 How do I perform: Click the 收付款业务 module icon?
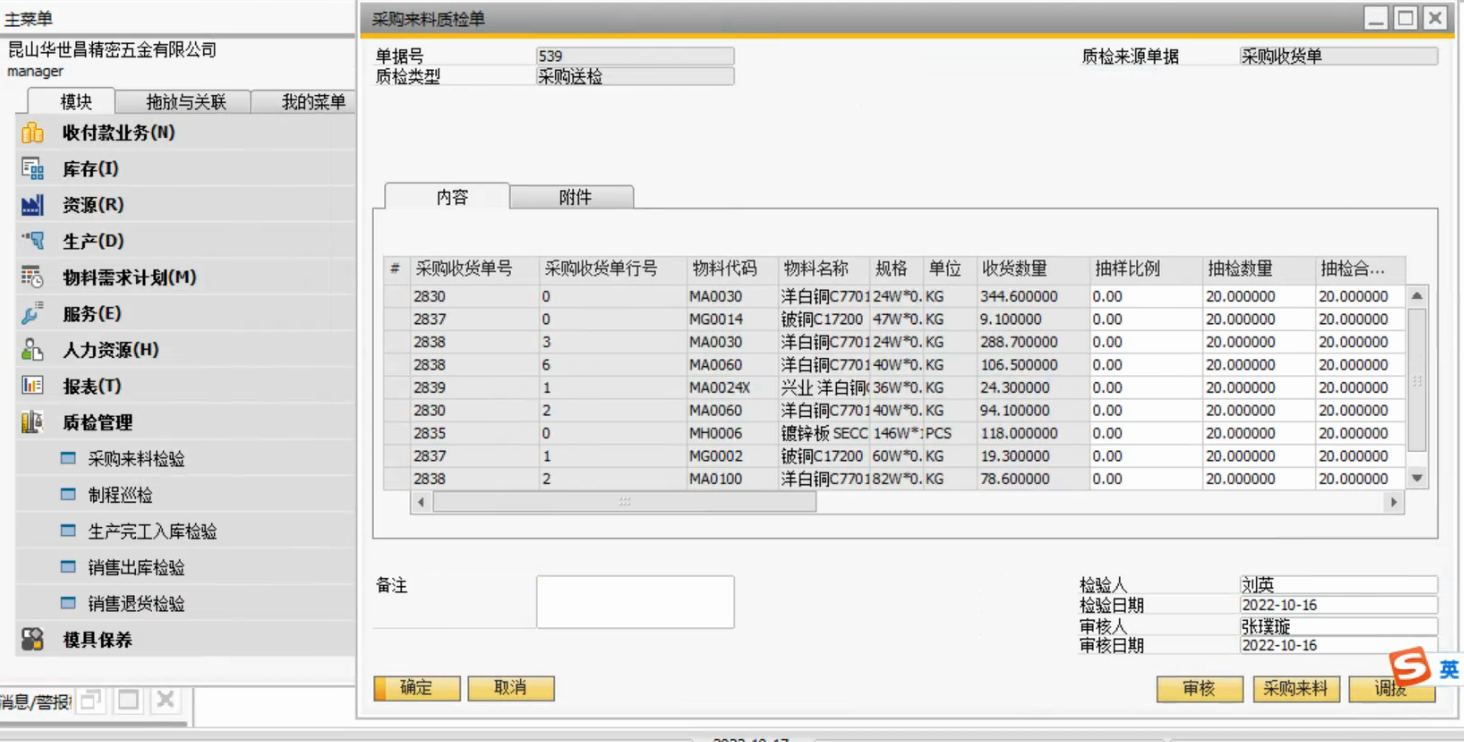click(x=33, y=133)
